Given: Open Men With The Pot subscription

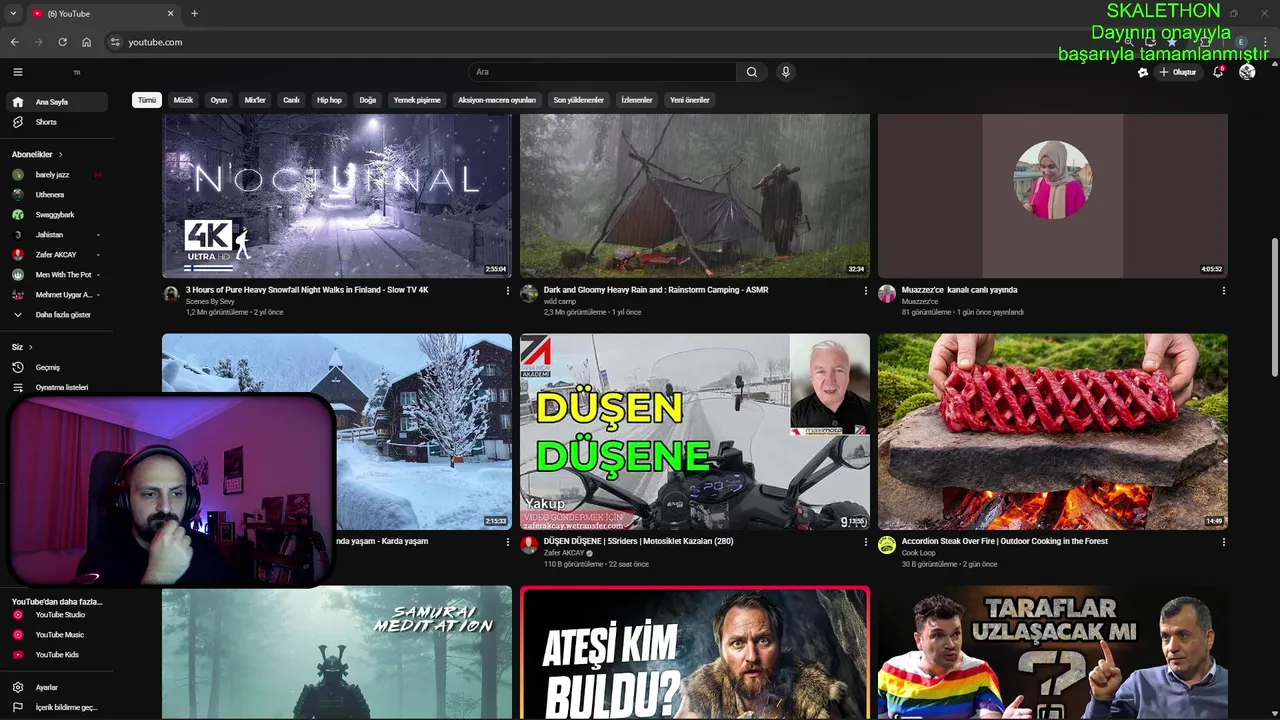Looking at the screenshot, I should coord(58,275).
